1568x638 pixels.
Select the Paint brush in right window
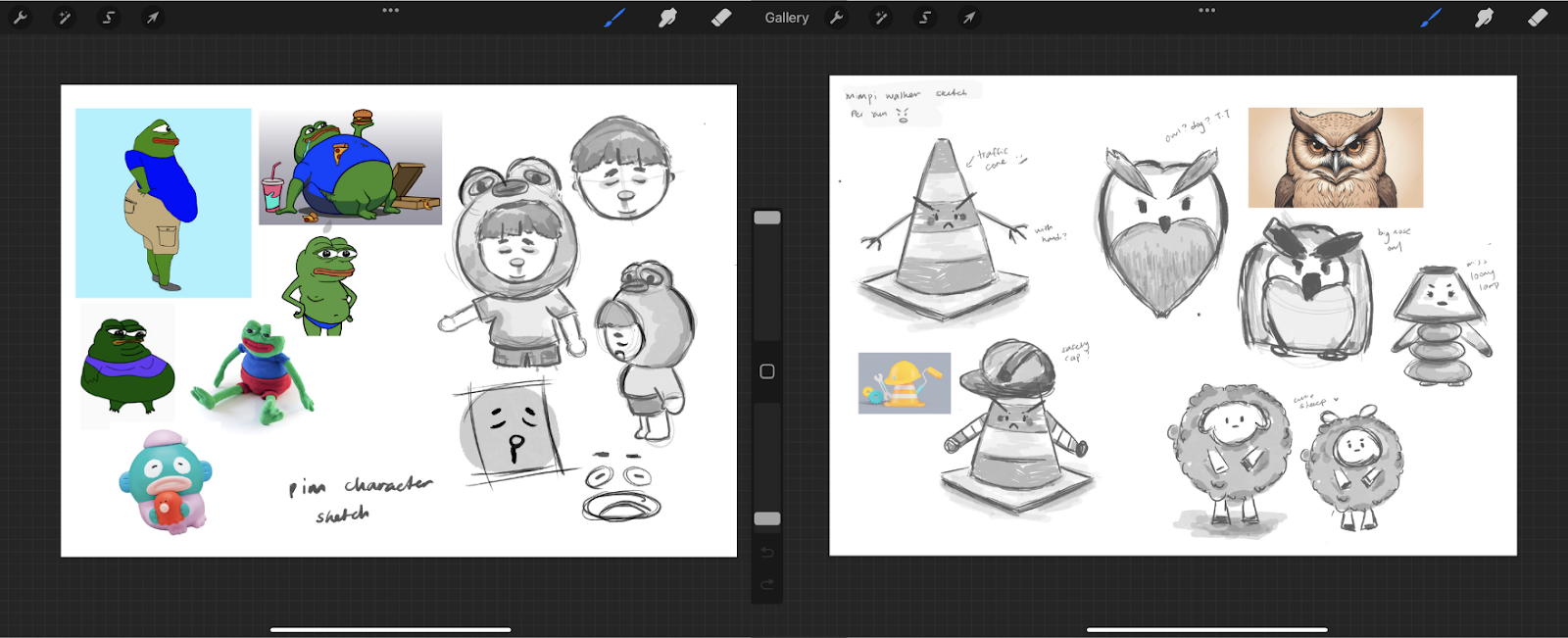pos(1431,18)
